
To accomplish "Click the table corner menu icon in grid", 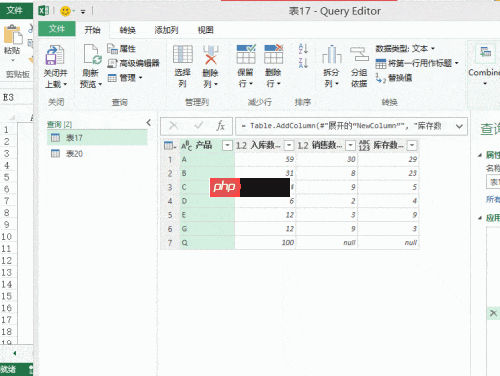I will 170,146.
